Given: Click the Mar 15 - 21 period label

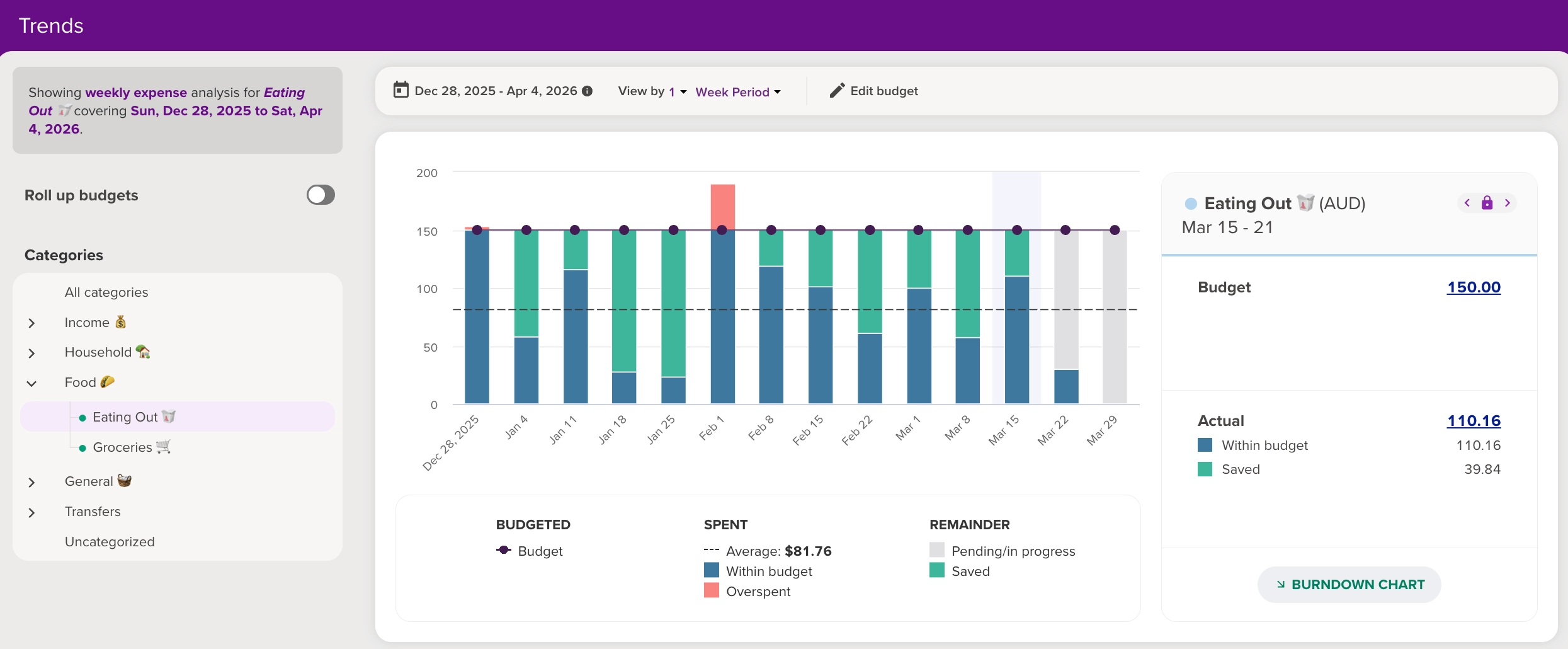Looking at the screenshot, I should click(1227, 227).
